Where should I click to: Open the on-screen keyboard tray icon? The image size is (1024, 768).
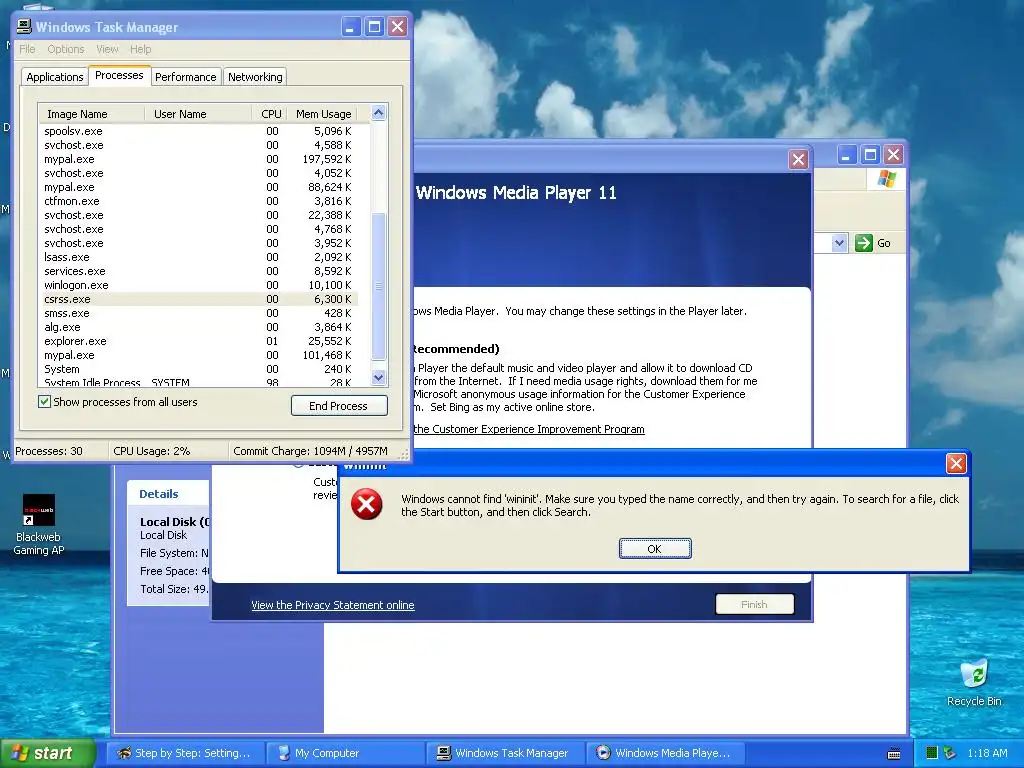click(894, 754)
